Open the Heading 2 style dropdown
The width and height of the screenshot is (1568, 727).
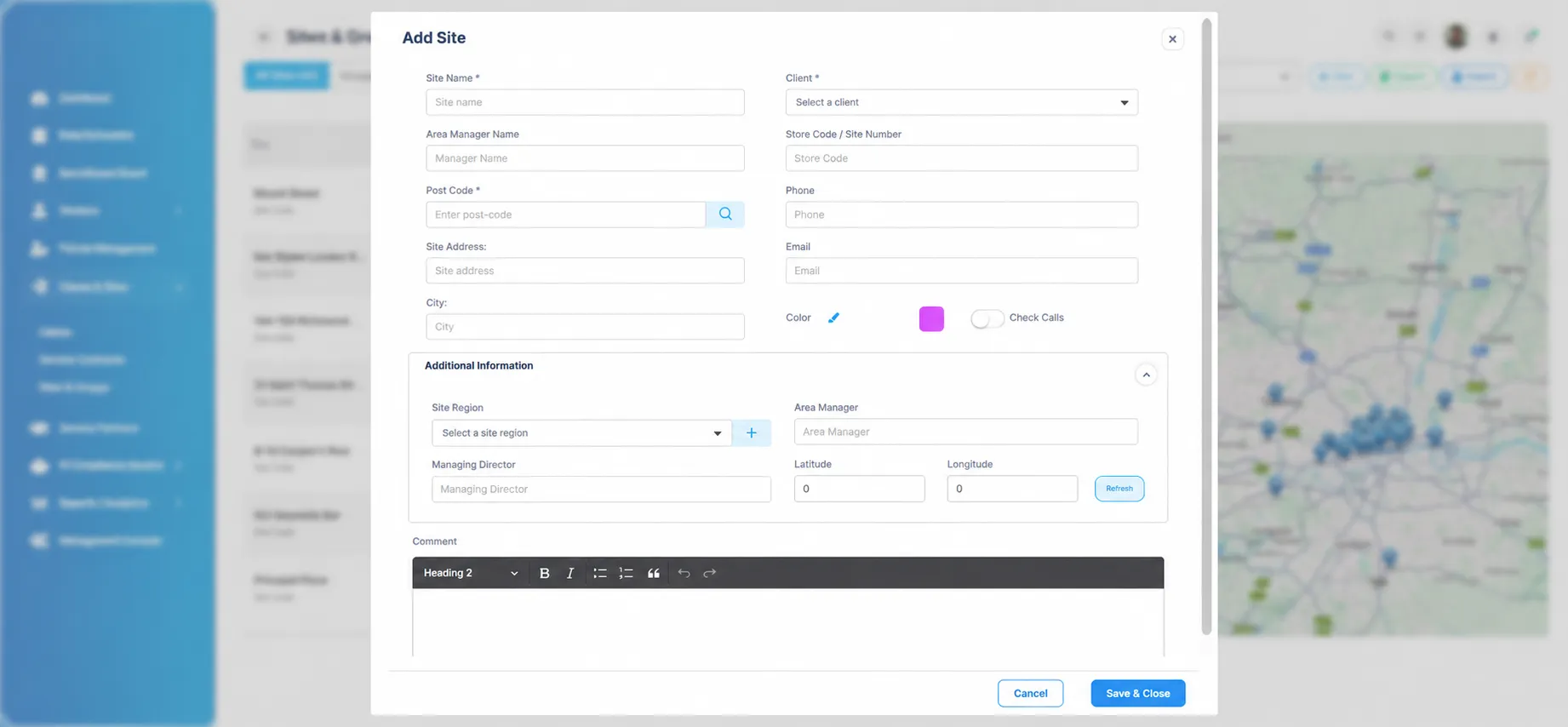point(471,573)
